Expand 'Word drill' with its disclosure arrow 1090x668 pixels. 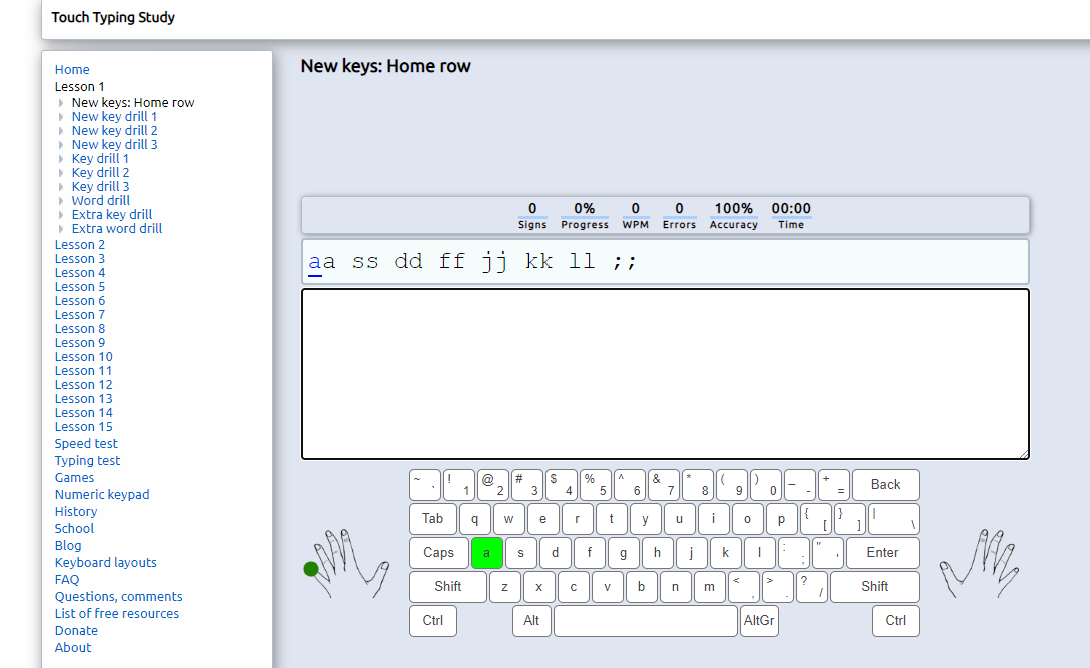coord(62,200)
